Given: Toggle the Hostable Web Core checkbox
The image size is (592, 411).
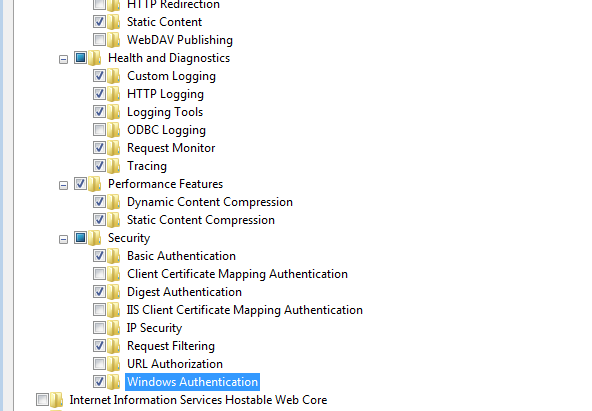Looking at the screenshot, I should point(42,399).
